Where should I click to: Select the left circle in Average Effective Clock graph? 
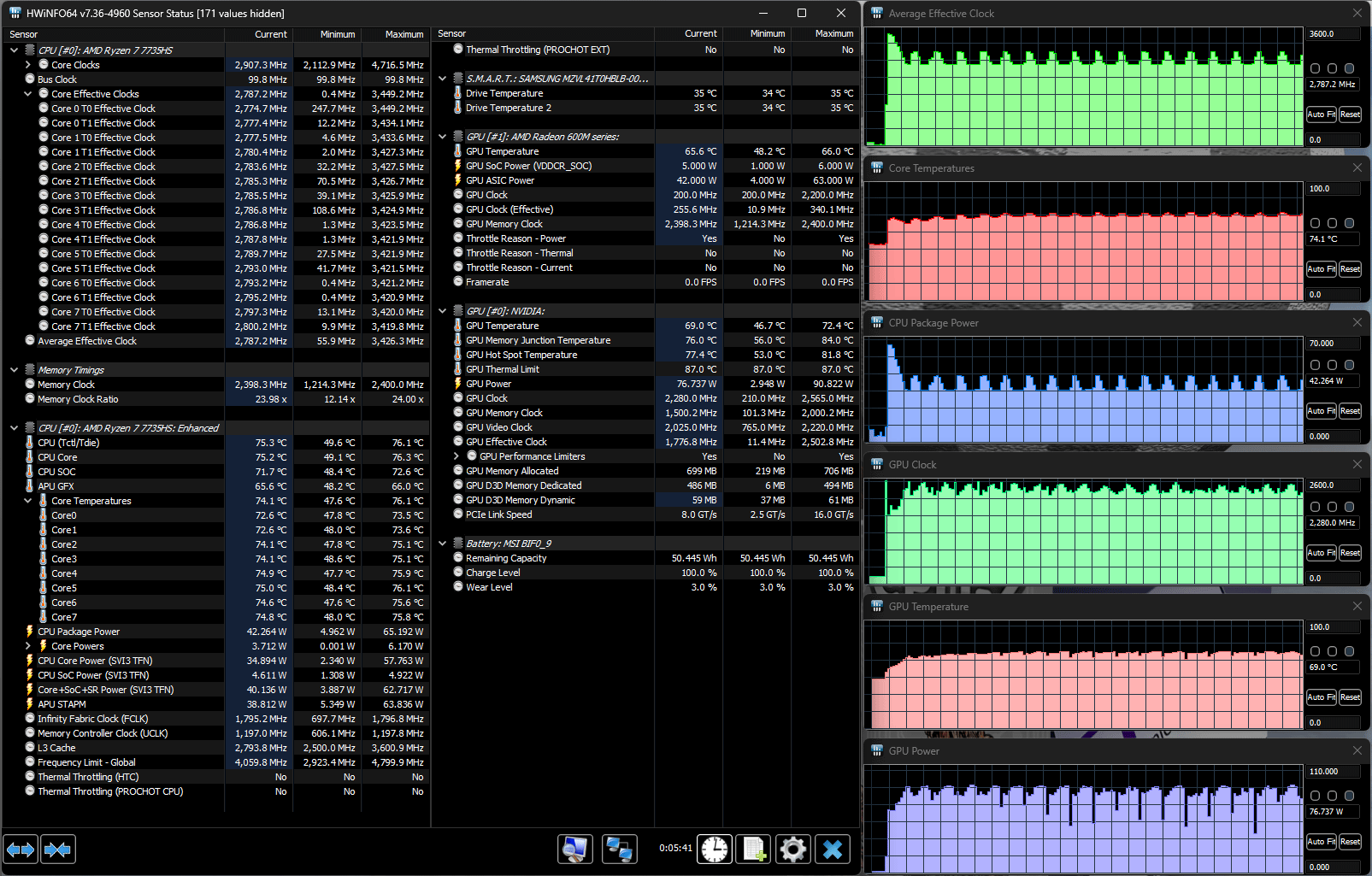pos(1316,68)
